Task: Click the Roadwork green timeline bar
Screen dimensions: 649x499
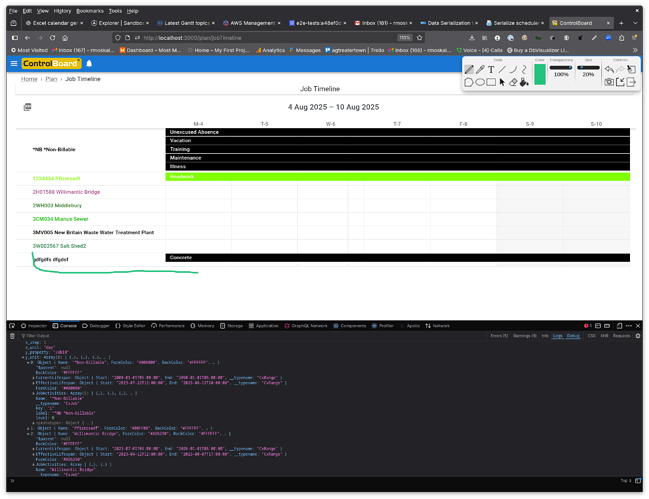Action: click(x=397, y=177)
